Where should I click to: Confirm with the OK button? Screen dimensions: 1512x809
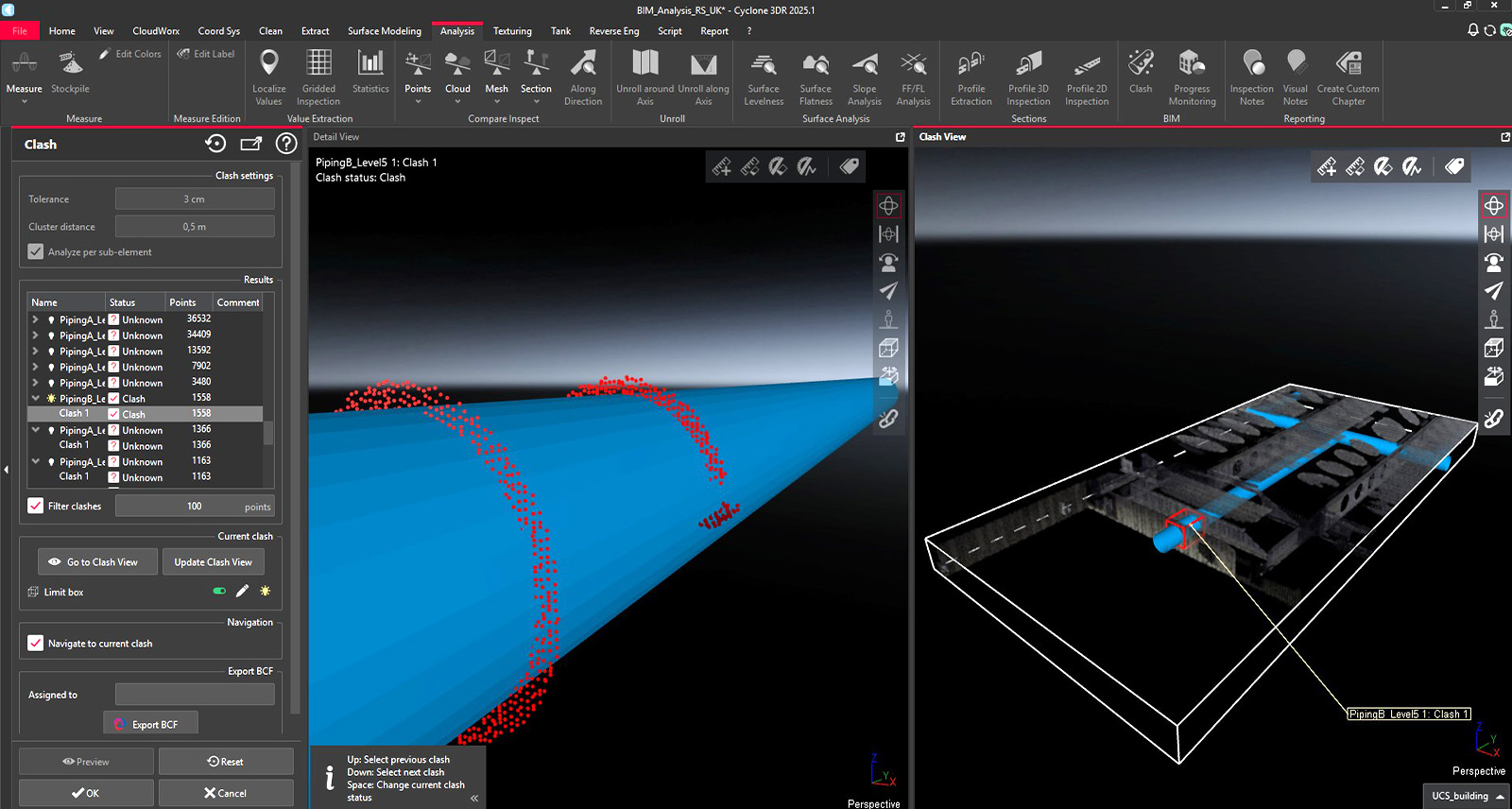tap(86, 793)
